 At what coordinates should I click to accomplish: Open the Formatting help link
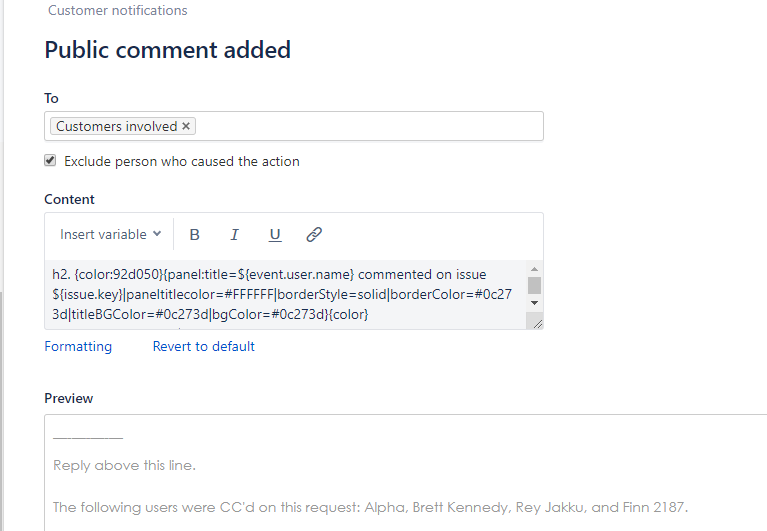pyautogui.click(x=78, y=347)
